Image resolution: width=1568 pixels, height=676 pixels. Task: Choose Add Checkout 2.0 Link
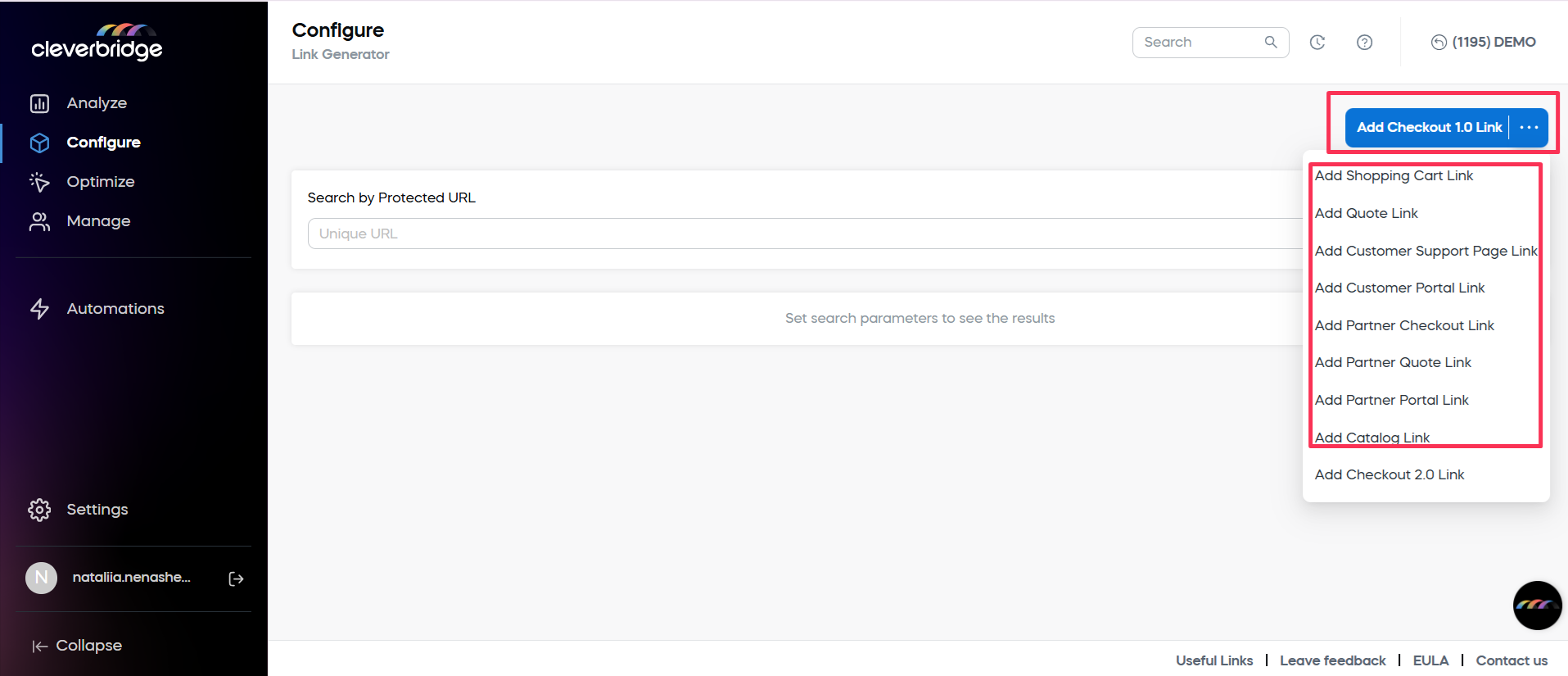[x=1390, y=475]
